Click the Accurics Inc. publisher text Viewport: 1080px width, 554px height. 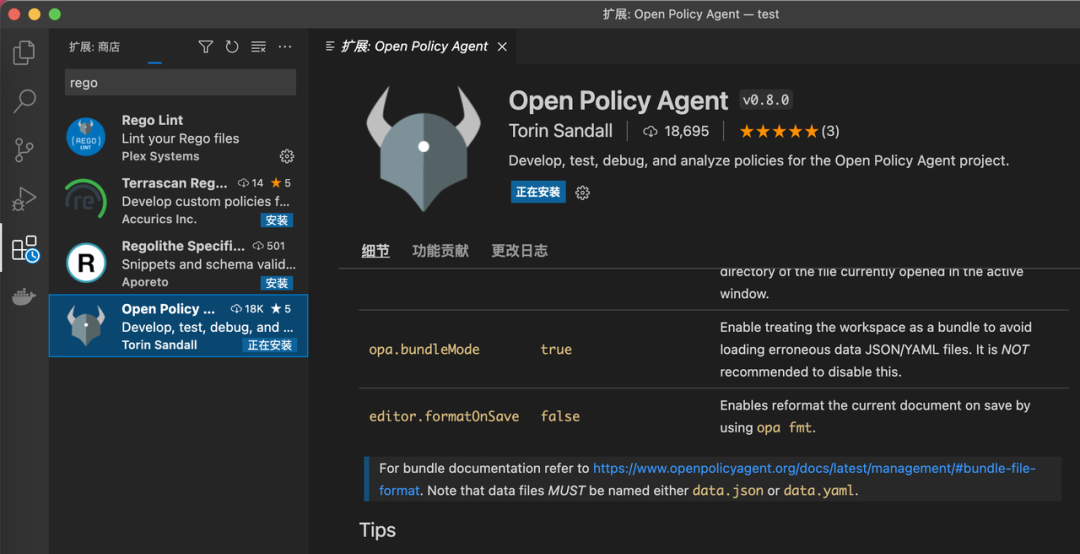coord(159,219)
